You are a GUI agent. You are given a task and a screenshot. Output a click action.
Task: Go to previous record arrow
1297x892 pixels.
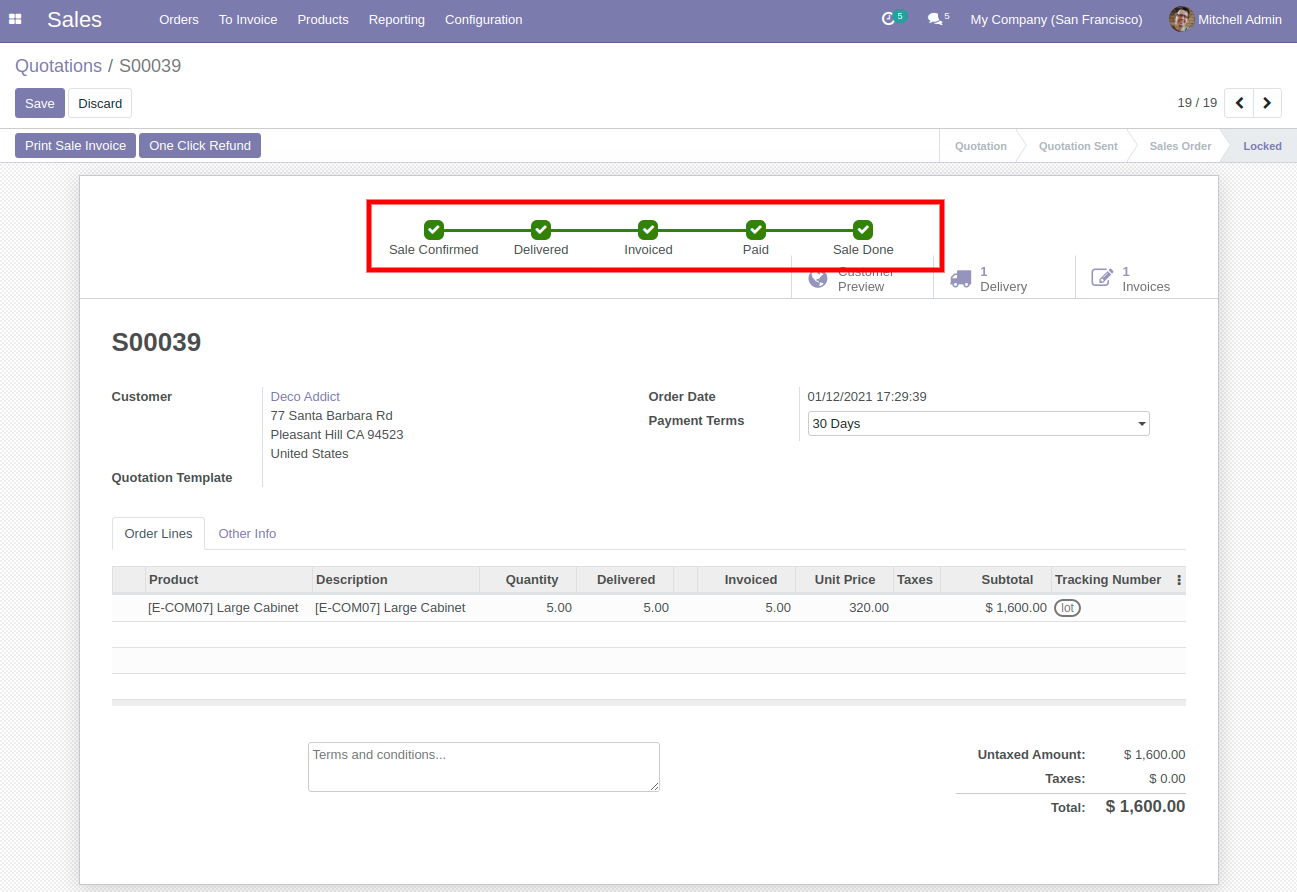point(1239,103)
